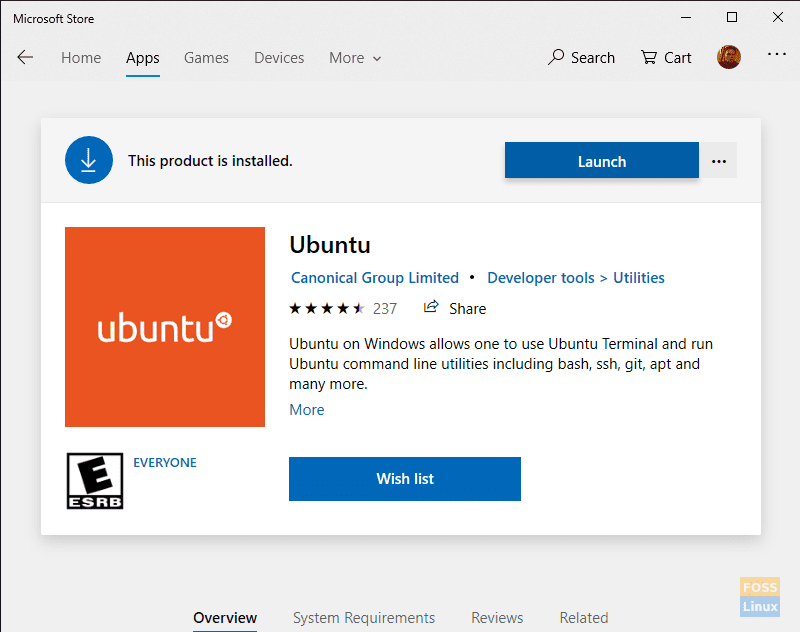Go back with the back arrow
This screenshot has height=632, width=800.
pyautogui.click(x=25, y=57)
